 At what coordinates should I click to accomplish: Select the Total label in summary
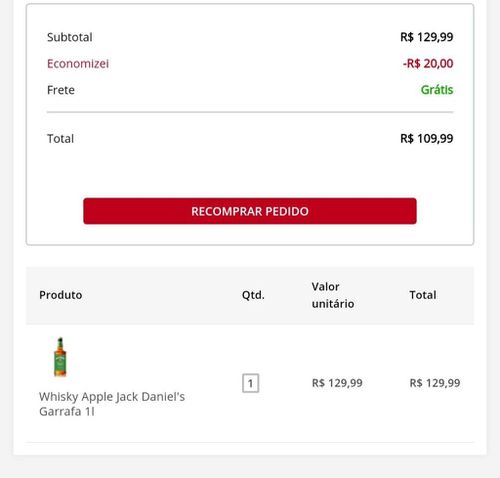coord(60,139)
